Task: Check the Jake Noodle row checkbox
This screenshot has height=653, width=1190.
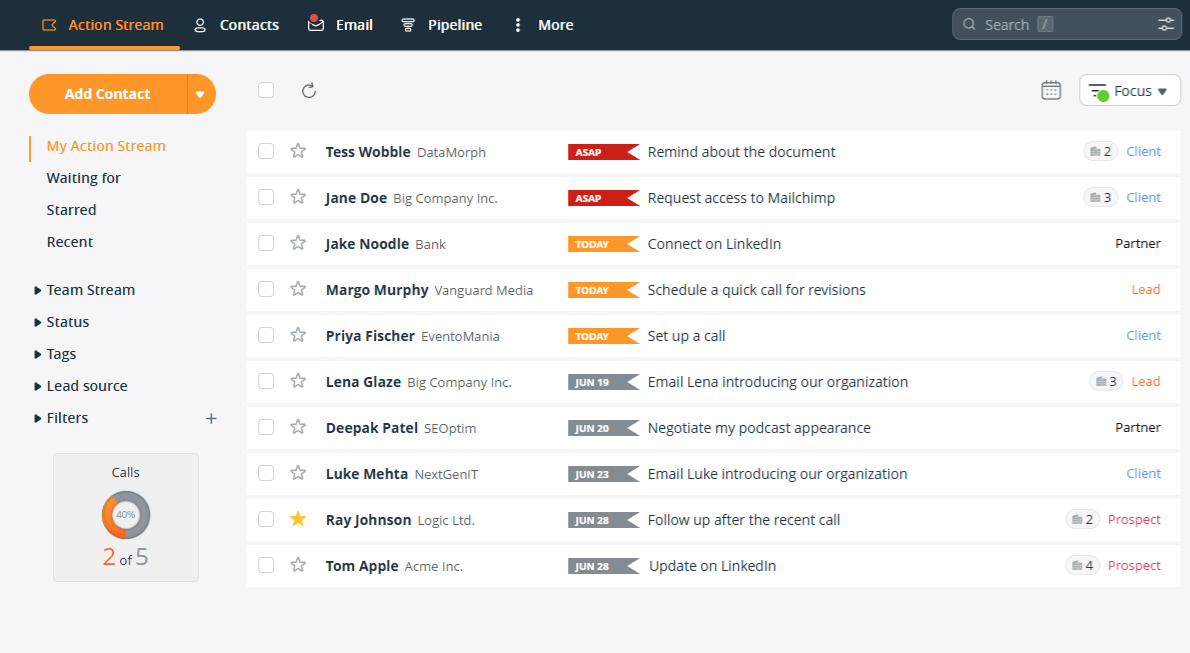Action: (266, 243)
